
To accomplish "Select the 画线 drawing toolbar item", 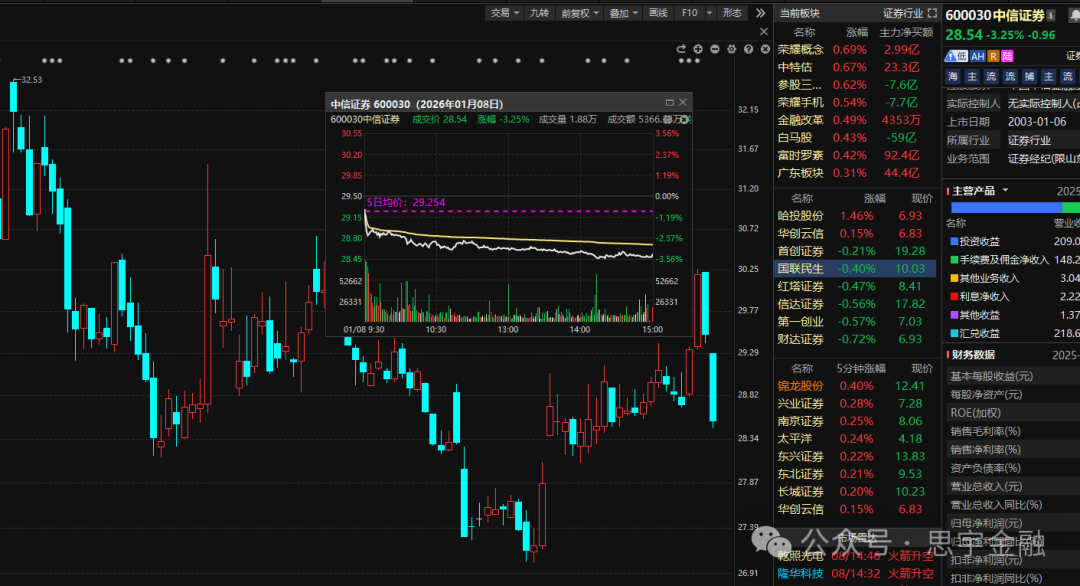I will [x=658, y=13].
